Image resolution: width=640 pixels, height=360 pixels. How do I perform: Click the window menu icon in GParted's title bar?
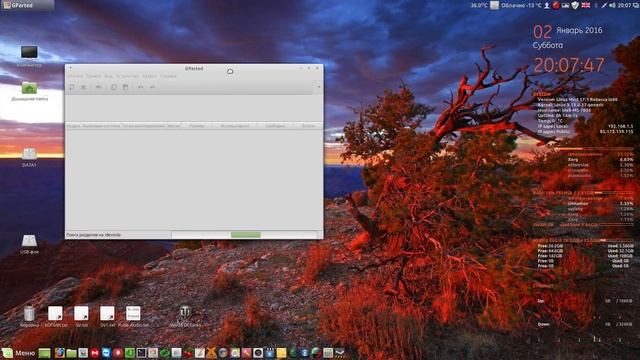tap(70, 68)
